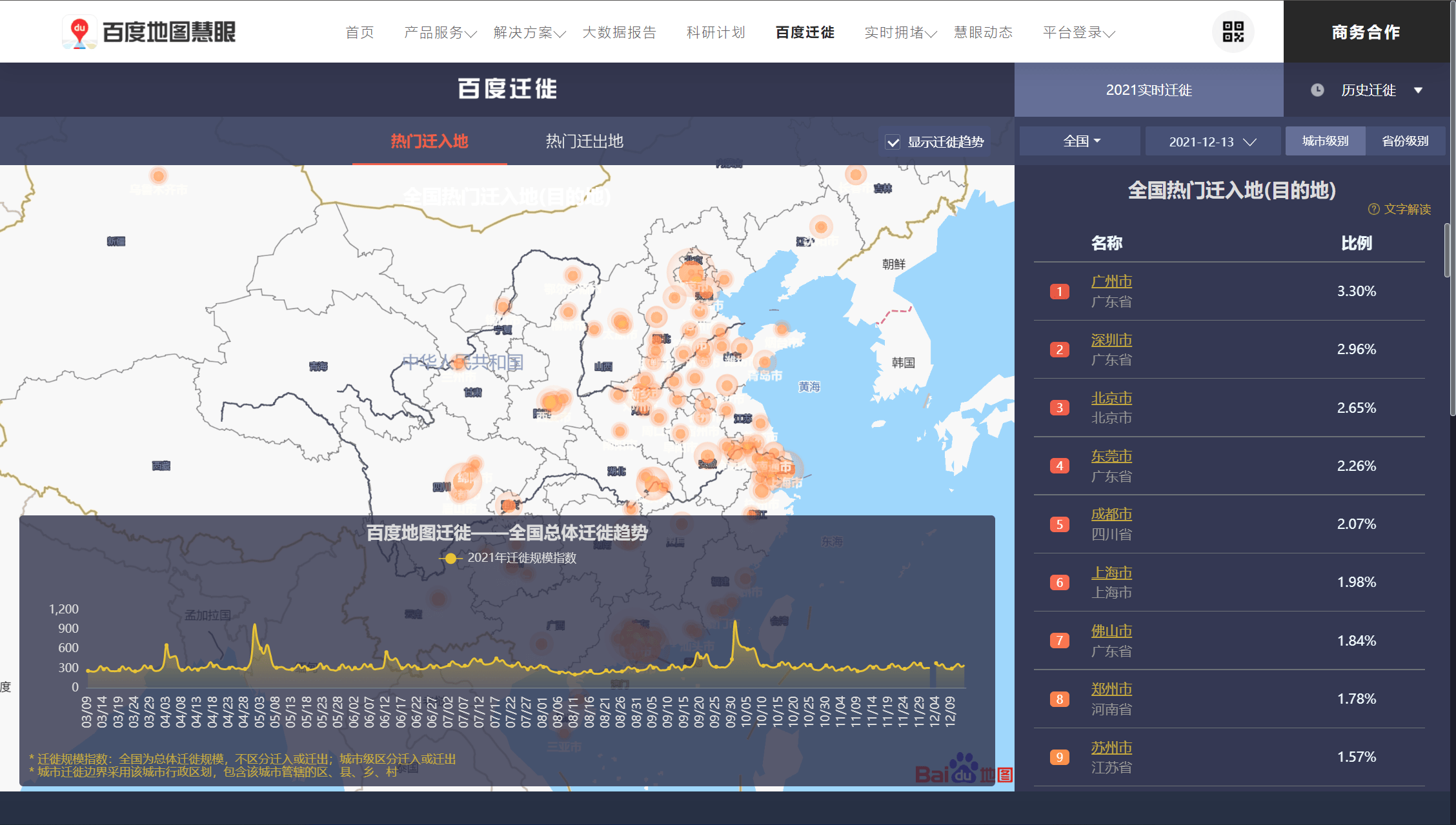Click the yellow legend dot for 2021年迁徙规模指数
This screenshot has width=1456, height=825.
pos(450,558)
